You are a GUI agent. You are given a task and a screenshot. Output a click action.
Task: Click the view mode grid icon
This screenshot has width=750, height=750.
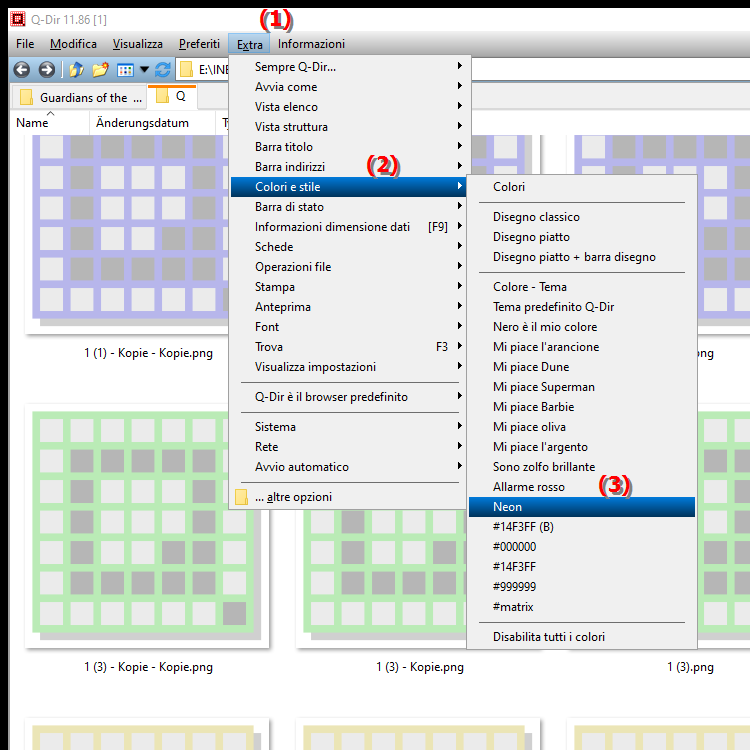[x=125, y=70]
